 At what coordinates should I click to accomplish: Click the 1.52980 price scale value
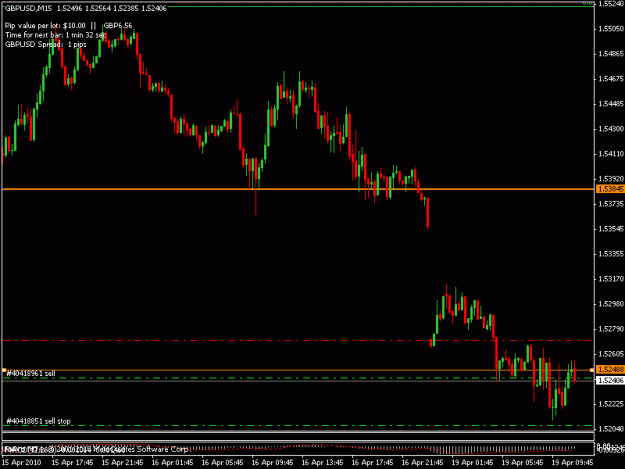tap(611, 304)
